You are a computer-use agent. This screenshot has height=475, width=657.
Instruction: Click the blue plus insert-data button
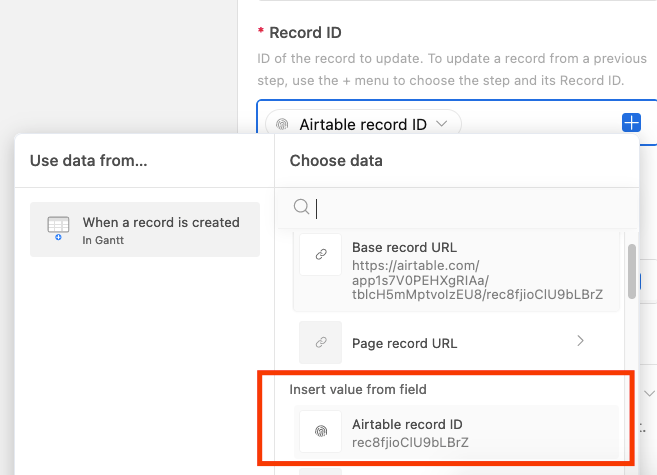click(631, 123)
